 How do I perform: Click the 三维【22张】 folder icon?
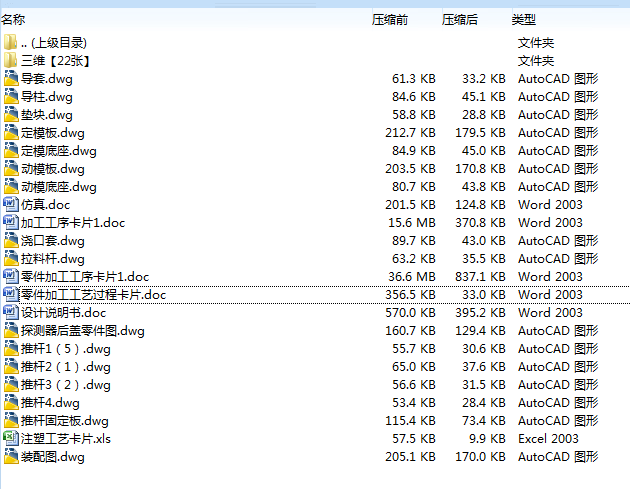[11, 60]
